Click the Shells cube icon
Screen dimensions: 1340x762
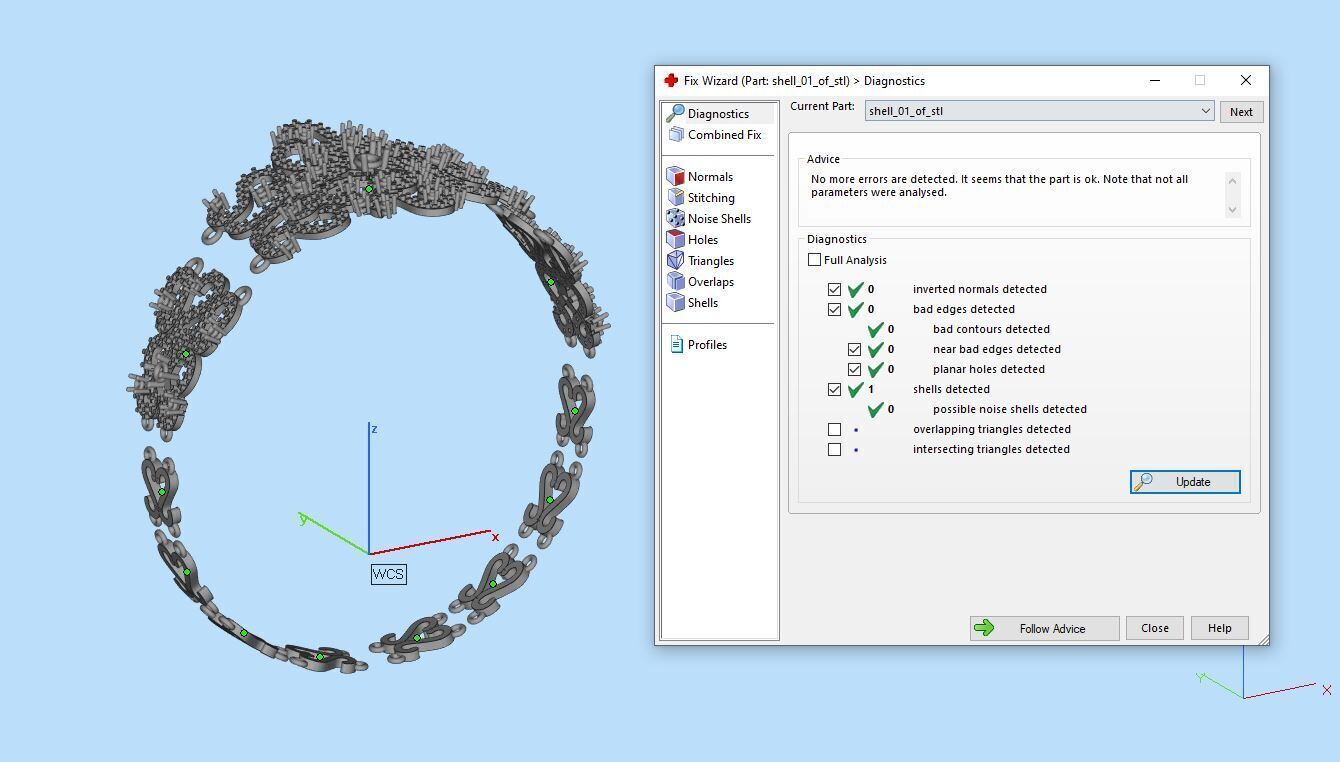676,302
